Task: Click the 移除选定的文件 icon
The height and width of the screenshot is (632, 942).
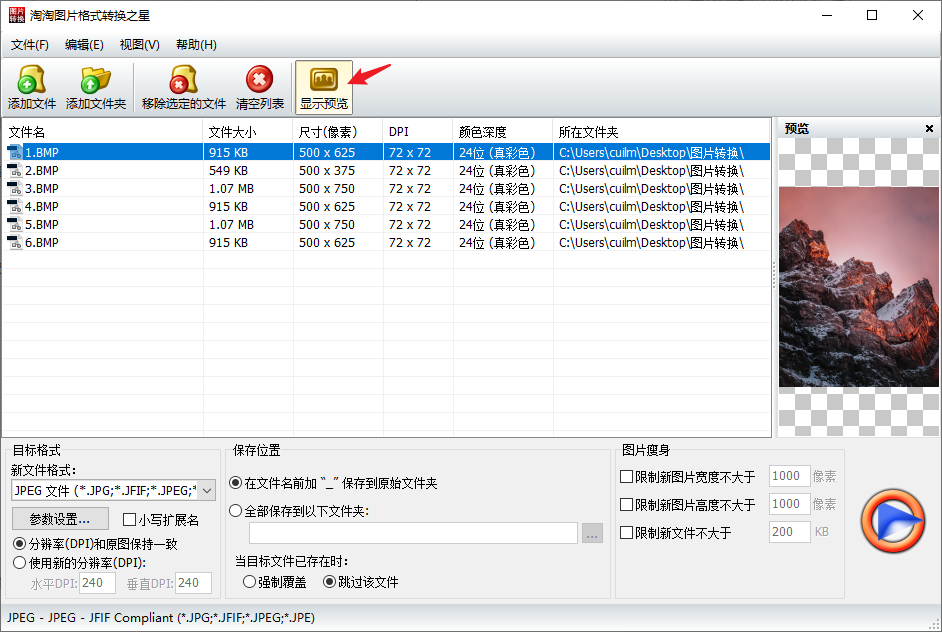Action: 183,80
